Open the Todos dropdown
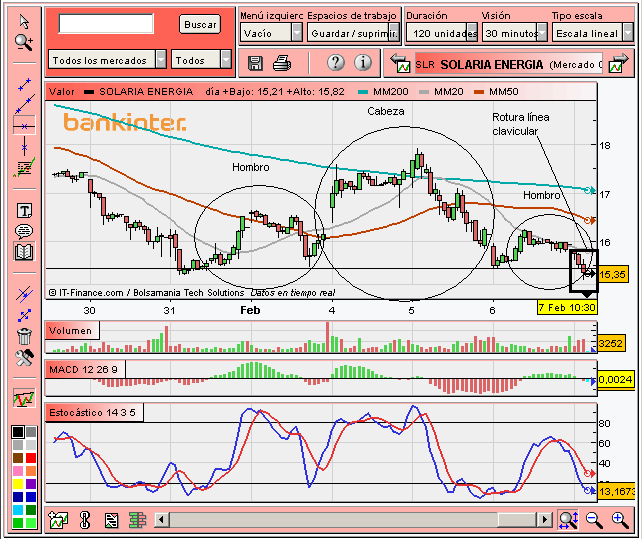This screenshot has width=643, height=539. [201, 60]
